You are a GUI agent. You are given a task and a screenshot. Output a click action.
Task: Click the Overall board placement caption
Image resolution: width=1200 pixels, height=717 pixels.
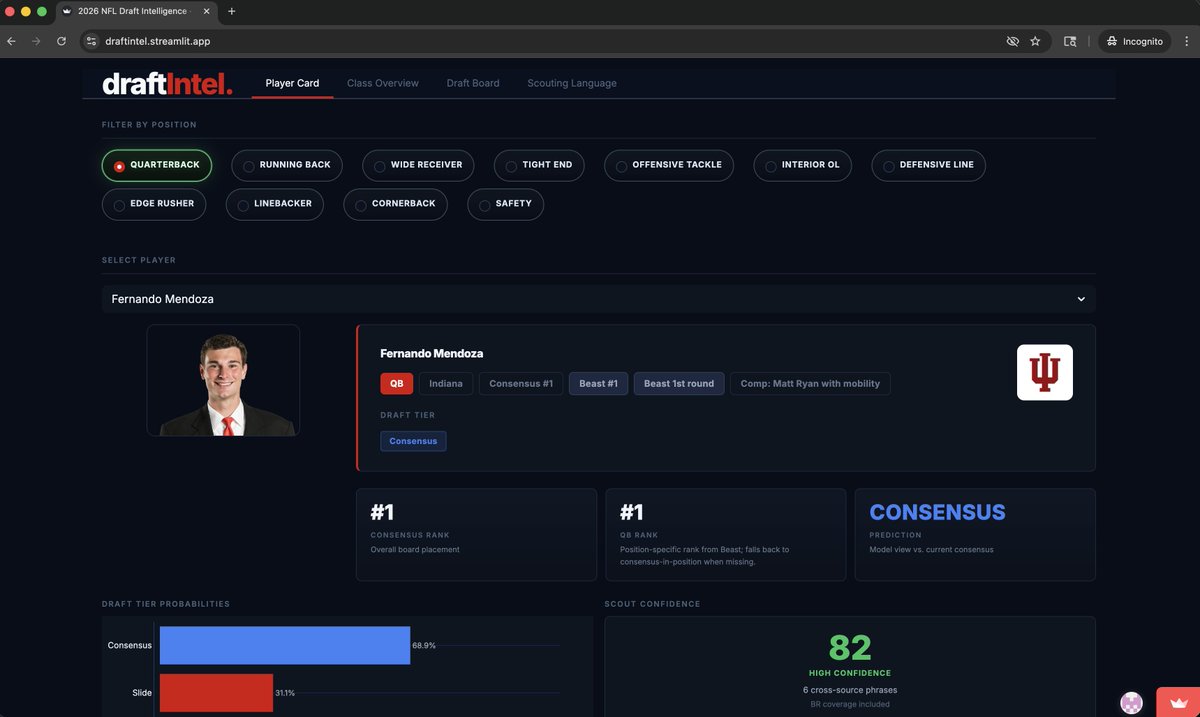coord(415,550)
